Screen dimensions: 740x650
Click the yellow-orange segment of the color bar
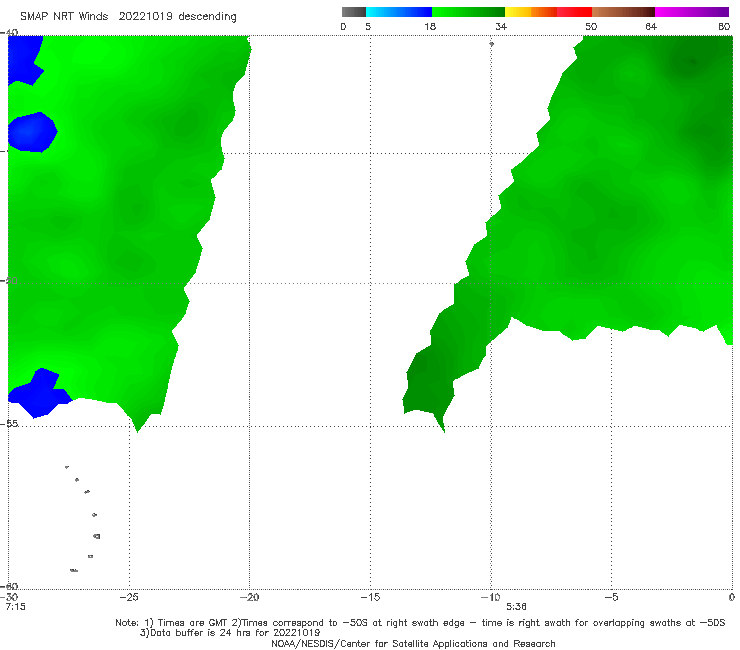coord(531,12)
